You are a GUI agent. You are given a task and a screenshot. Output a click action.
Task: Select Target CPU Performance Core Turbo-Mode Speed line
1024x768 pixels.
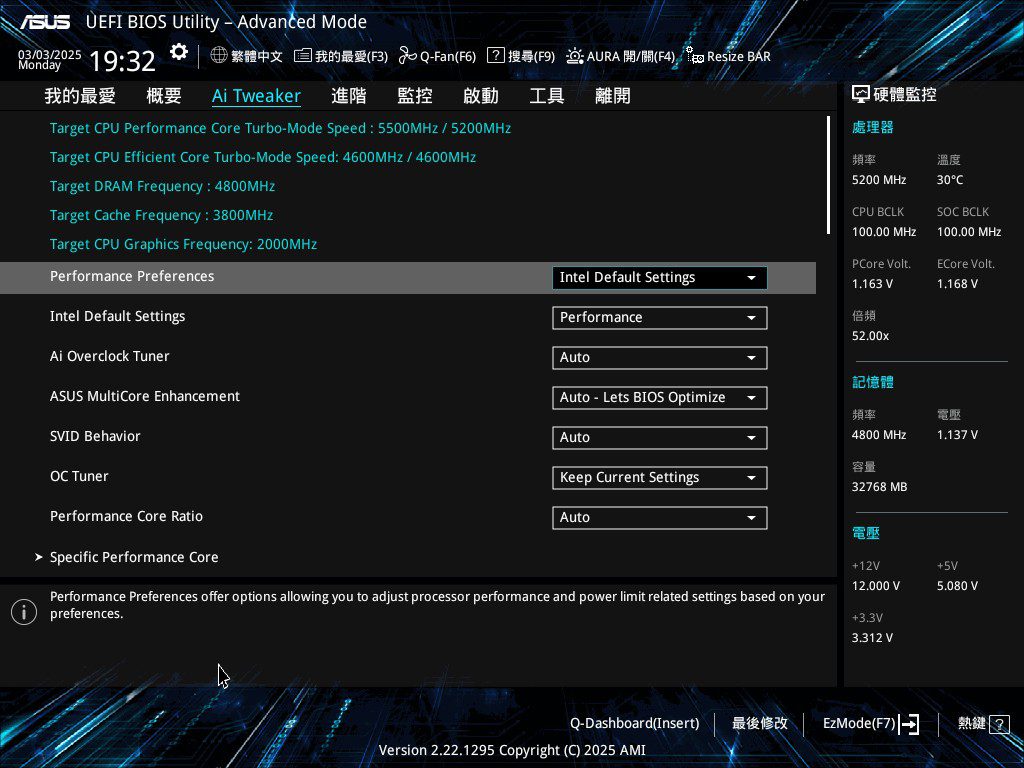click(x=280, y=128)
